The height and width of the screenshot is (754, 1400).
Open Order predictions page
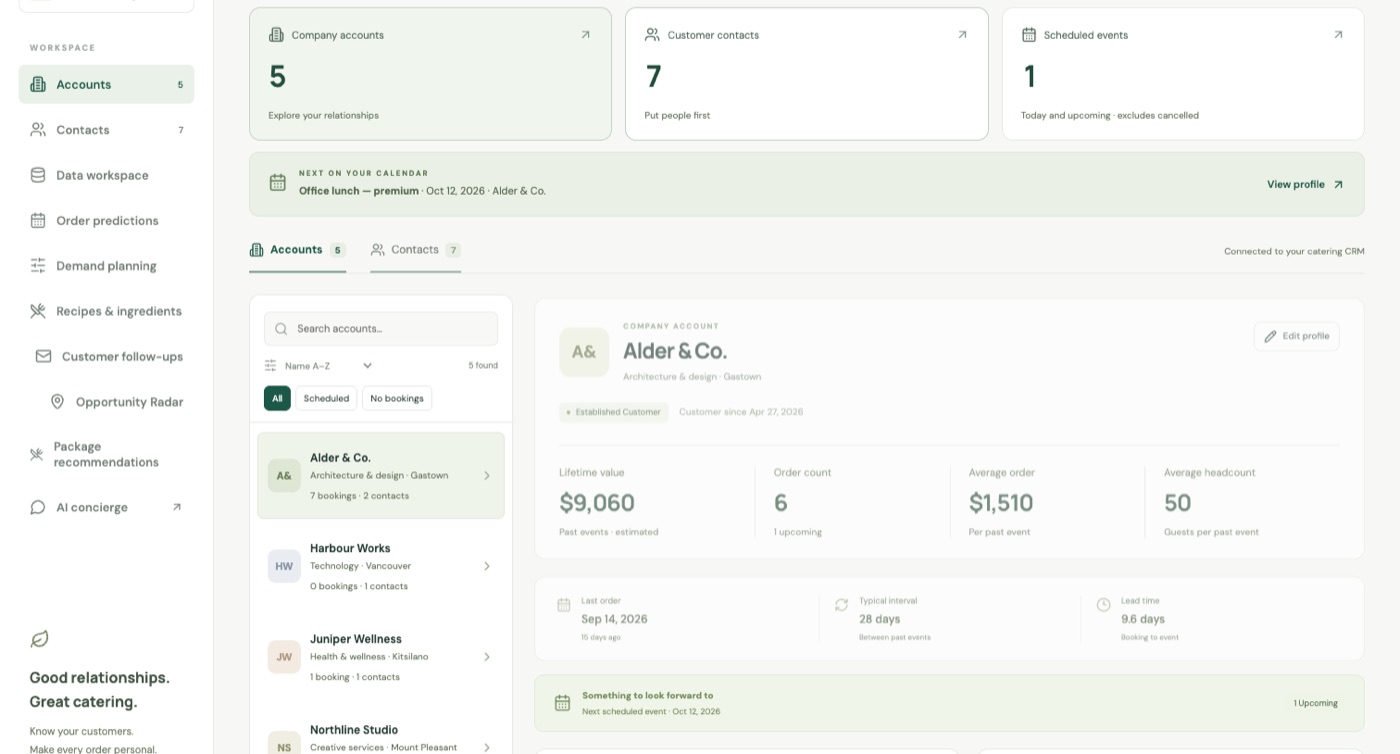point(106,220)
